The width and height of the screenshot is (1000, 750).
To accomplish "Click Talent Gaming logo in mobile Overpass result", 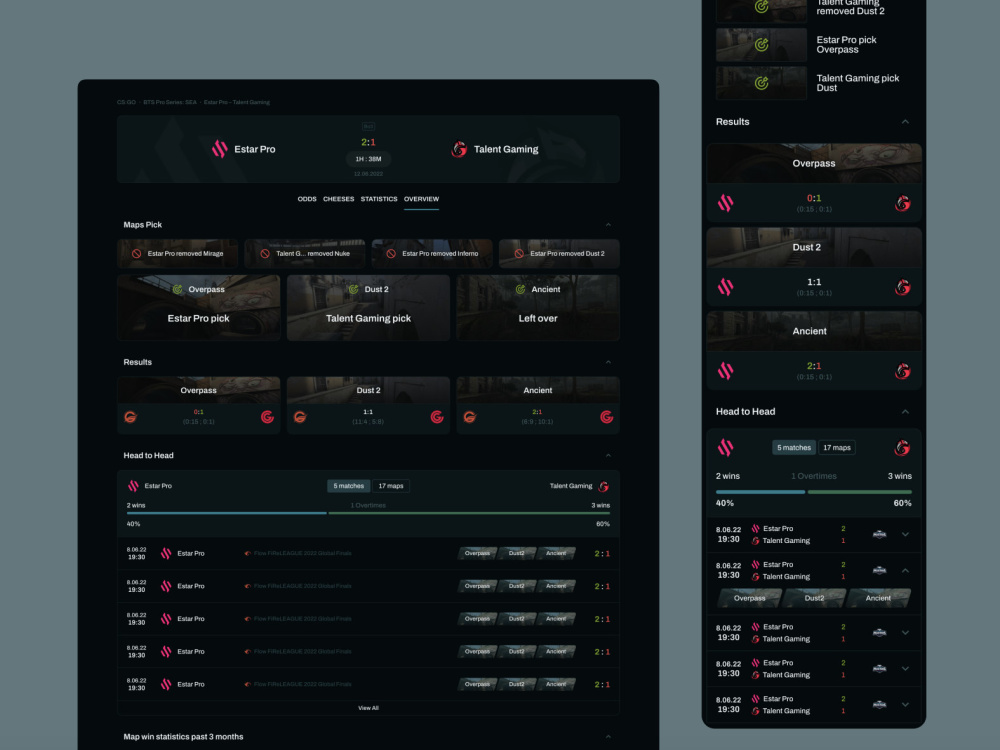I will coord(902,203).
